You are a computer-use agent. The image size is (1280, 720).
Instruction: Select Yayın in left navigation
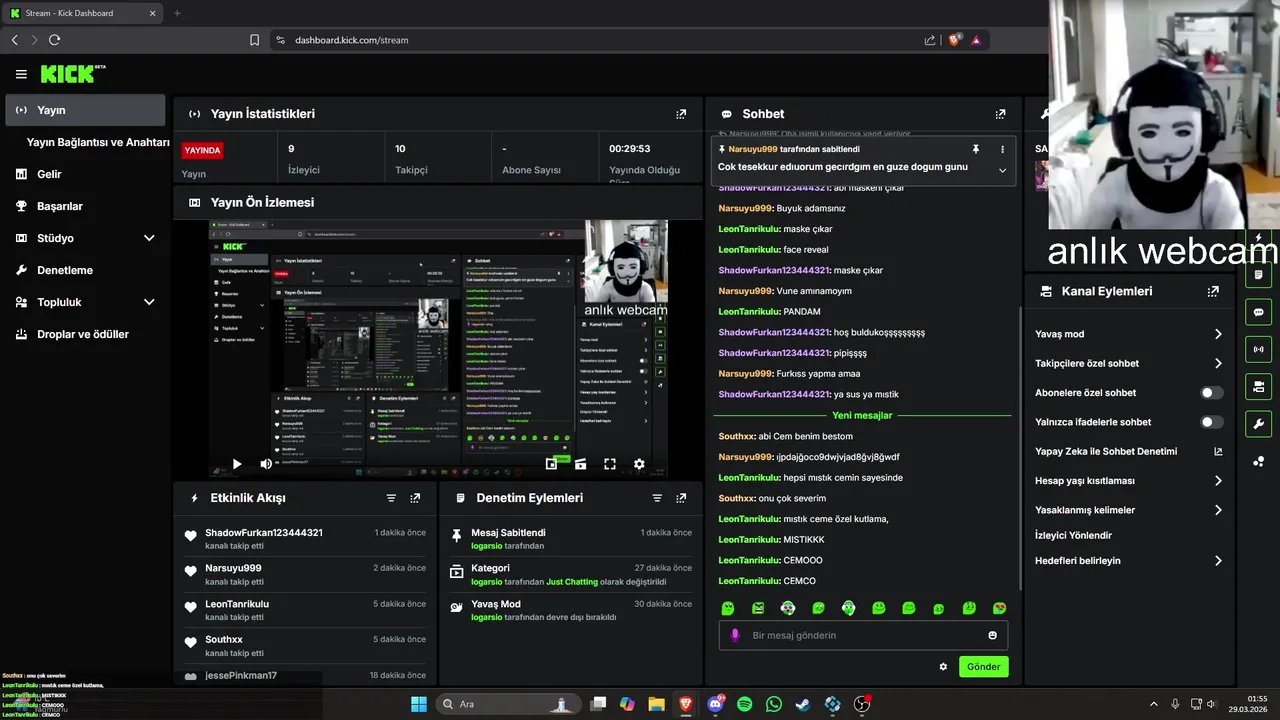85,110
